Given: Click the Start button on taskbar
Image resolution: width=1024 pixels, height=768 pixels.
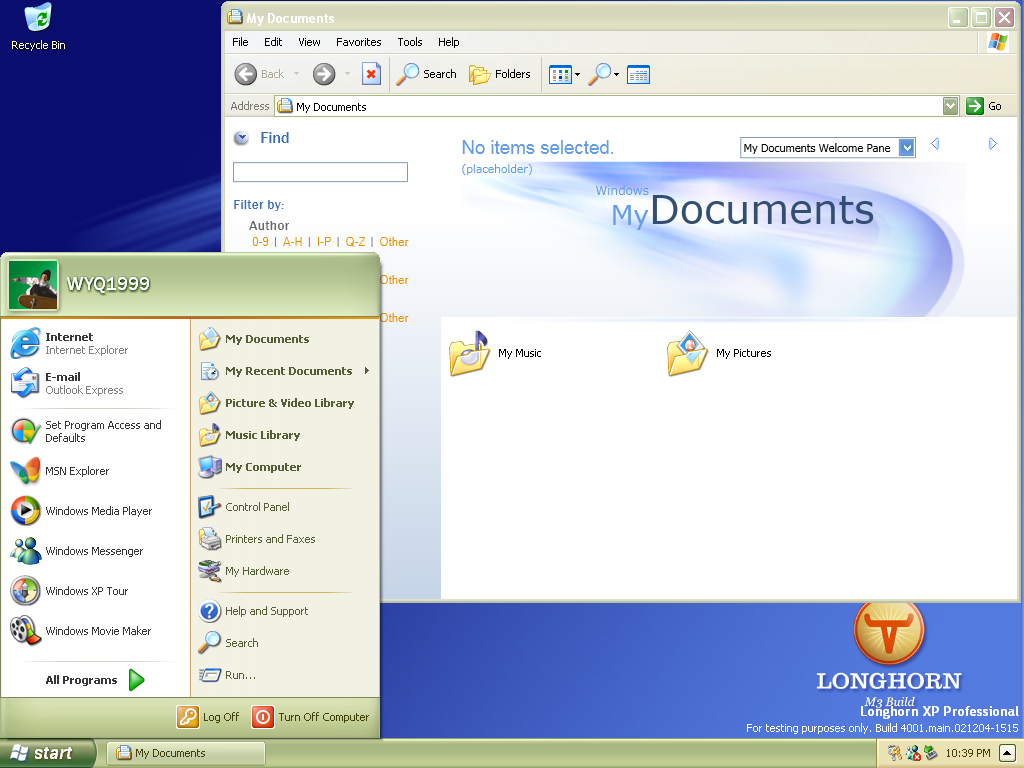Looking at the screenshot, I should tap(47, 753).
